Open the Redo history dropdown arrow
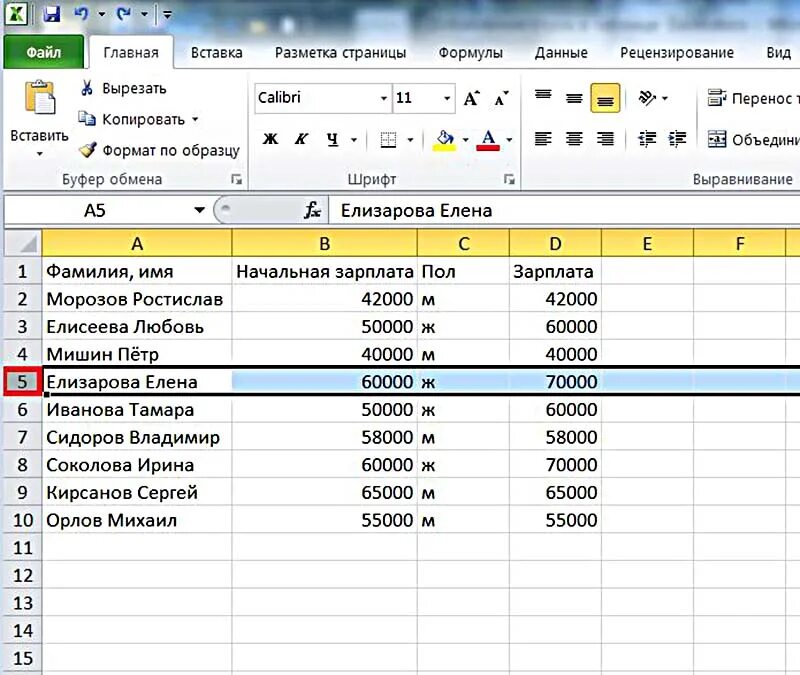 [x=144, y=14]
